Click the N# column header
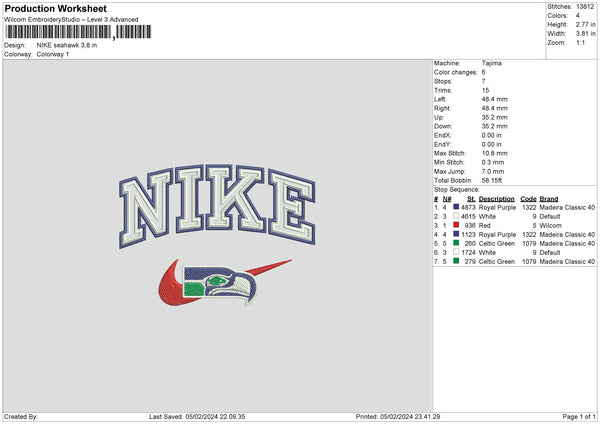Screen dimensions: 600x424 pyautogui.click(x=447, y=199)
